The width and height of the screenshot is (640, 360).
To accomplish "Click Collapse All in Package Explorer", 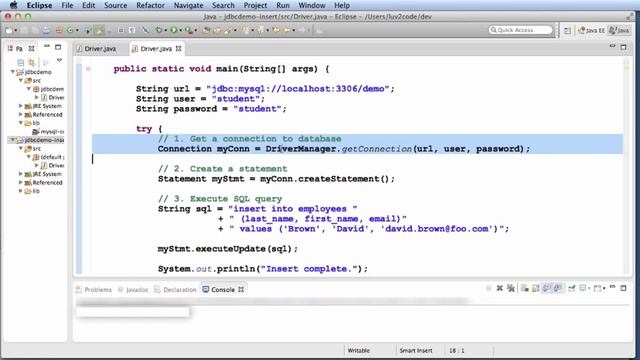I will 20,62.
